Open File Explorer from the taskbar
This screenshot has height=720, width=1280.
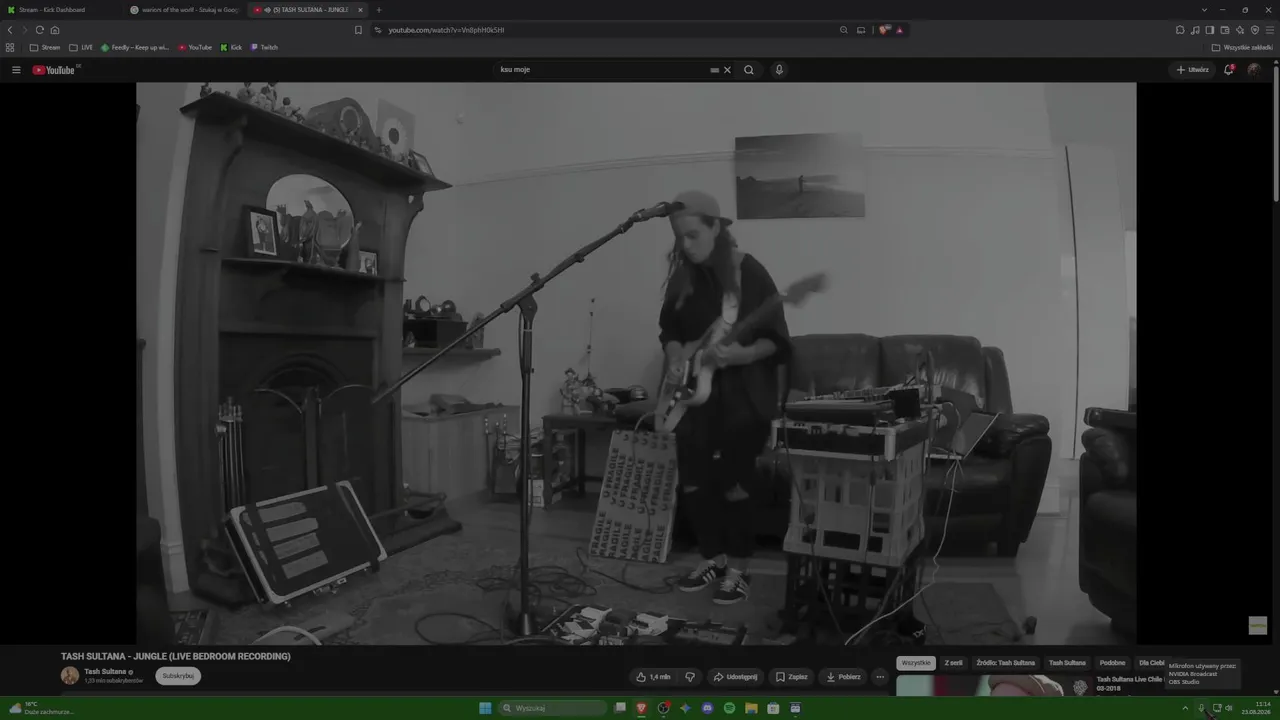tap(751, 708)
